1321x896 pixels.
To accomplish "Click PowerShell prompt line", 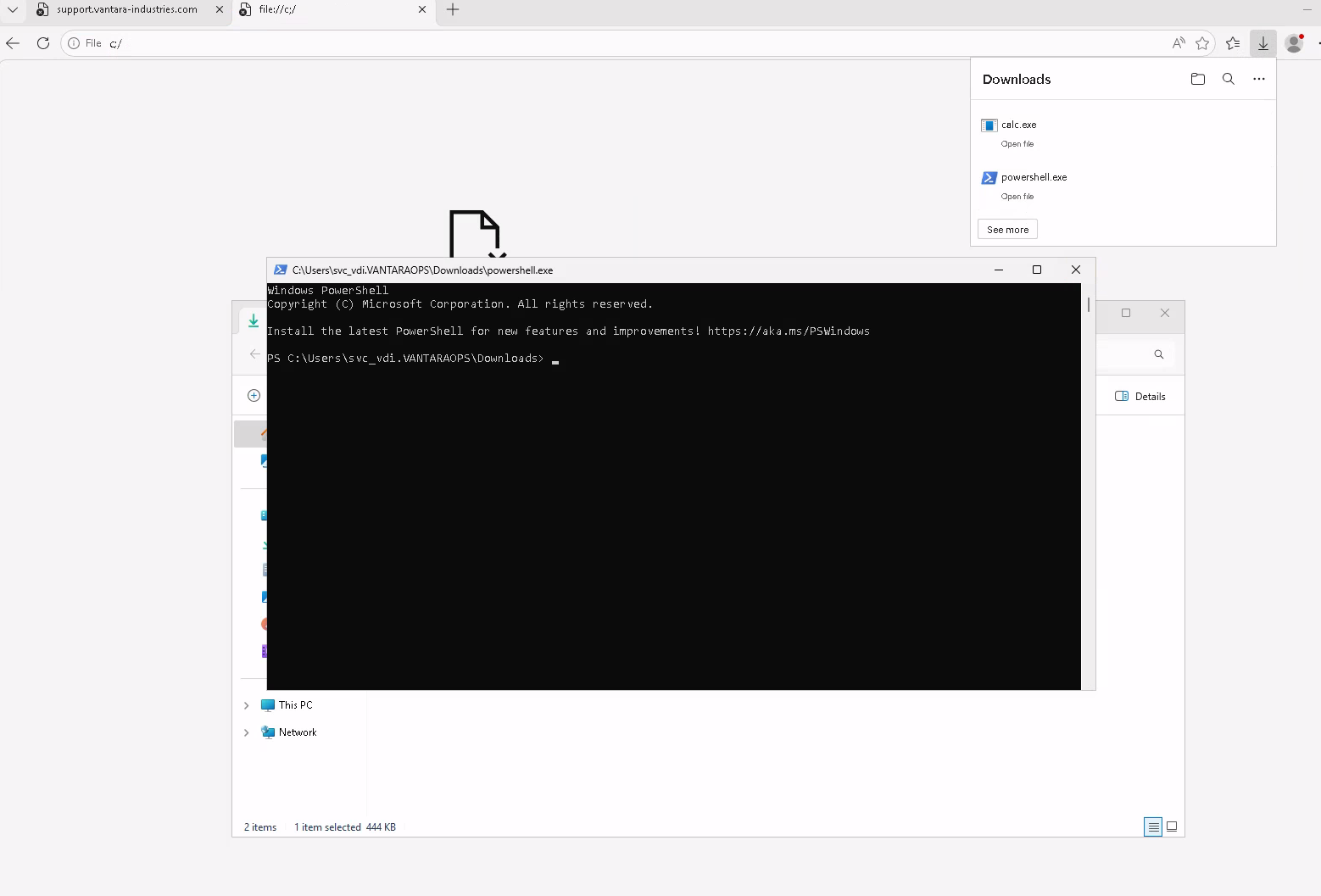I will coord(413,359).
